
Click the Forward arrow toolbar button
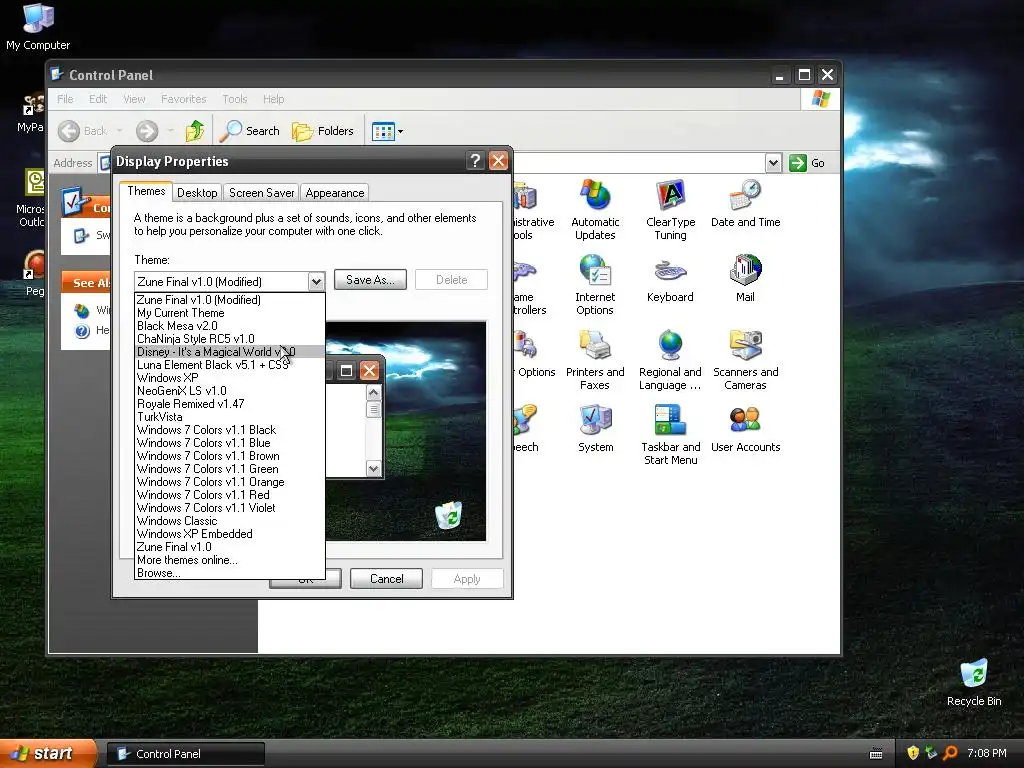(147, 131)
